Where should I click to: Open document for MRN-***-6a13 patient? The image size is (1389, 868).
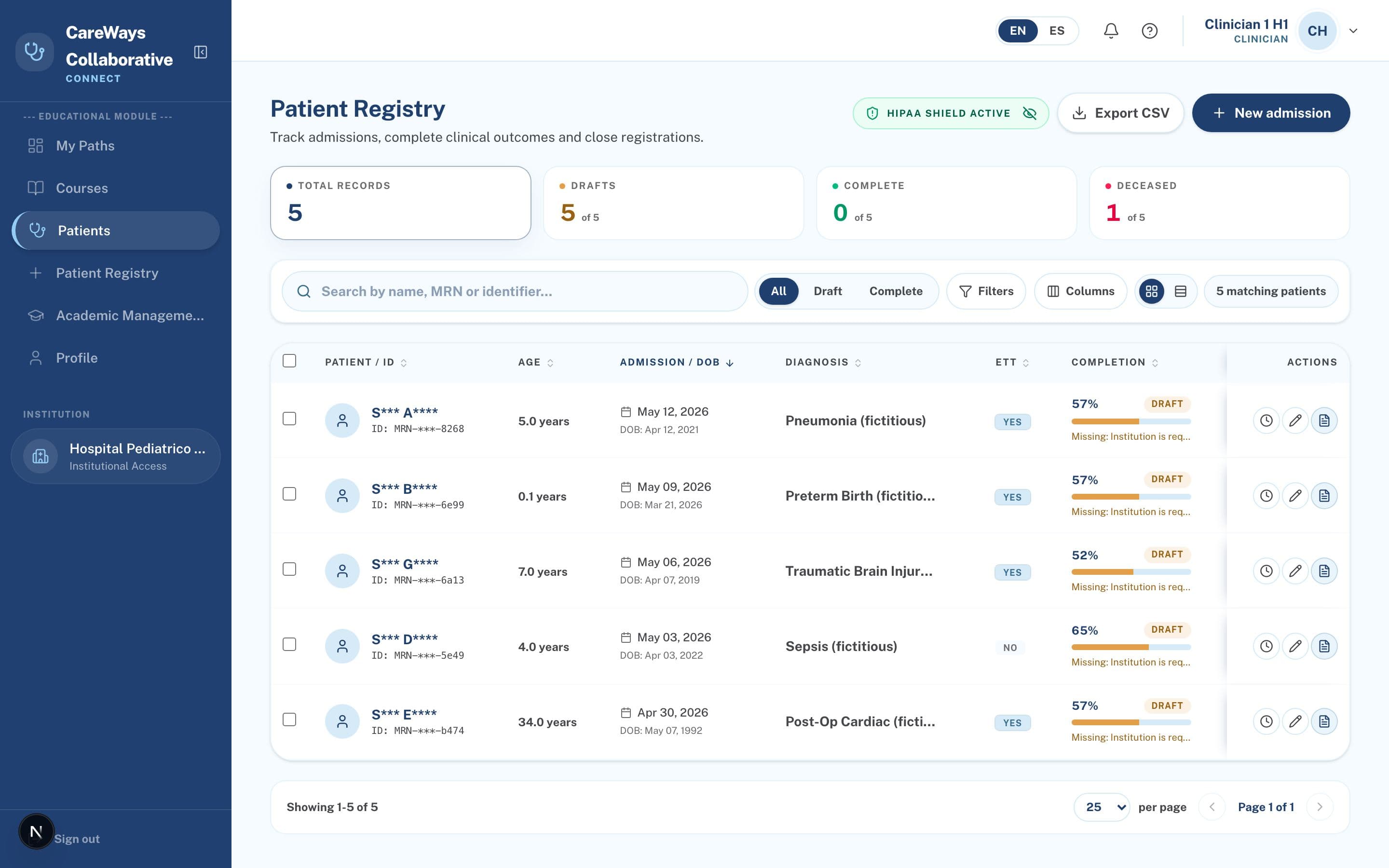[1324, 571]
